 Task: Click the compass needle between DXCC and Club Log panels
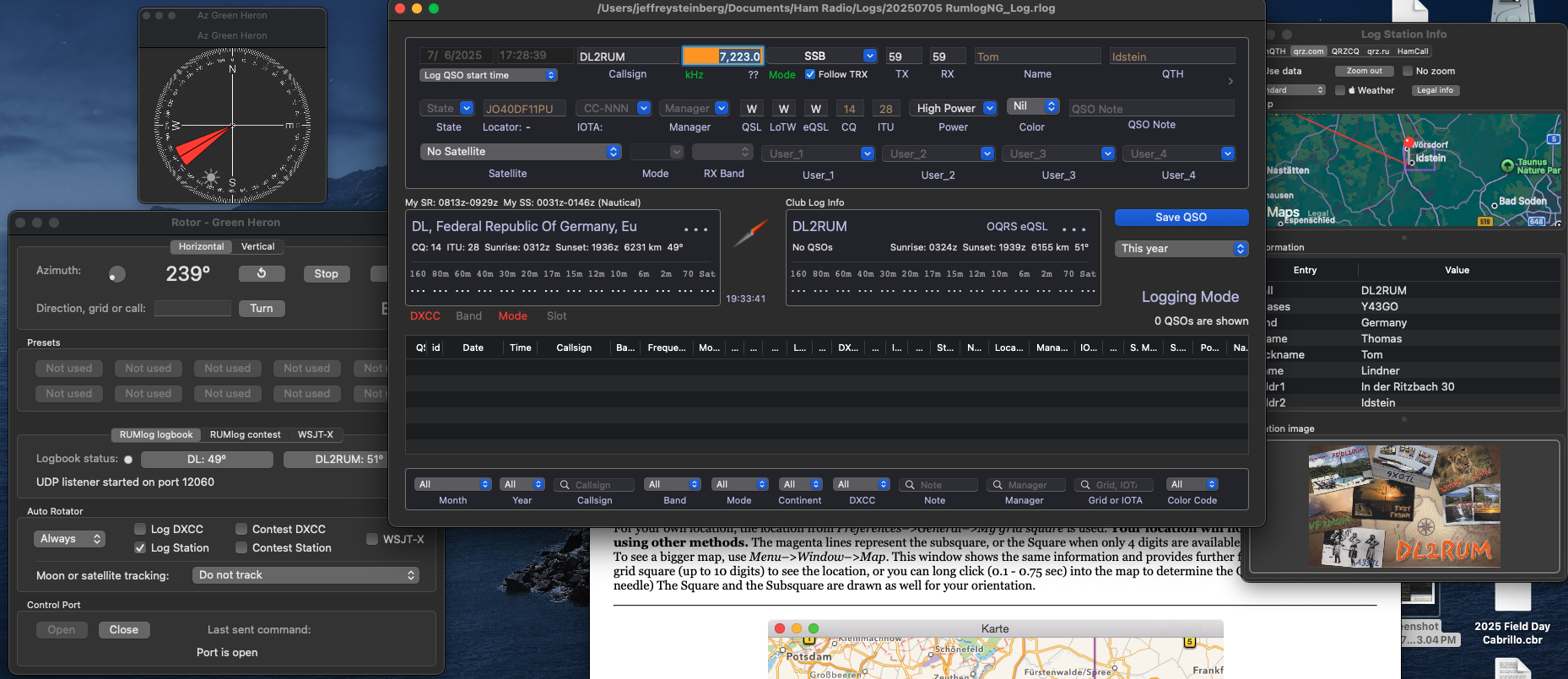(750, 233)
